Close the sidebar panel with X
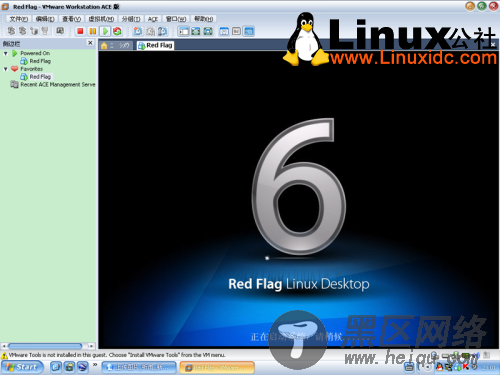500x375 pixels. (90, 43)
